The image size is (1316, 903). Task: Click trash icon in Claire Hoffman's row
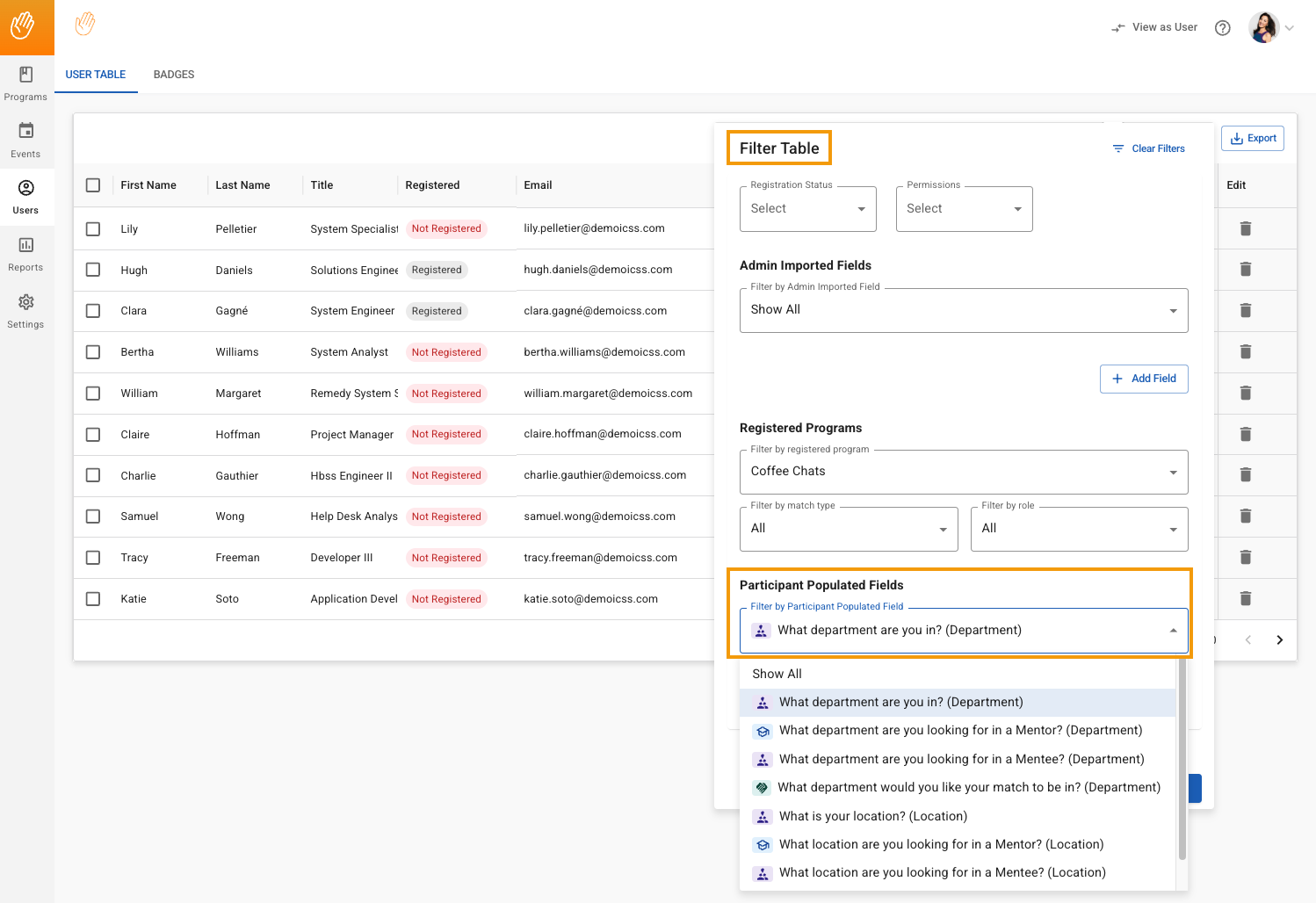[x=1245, y=434]
